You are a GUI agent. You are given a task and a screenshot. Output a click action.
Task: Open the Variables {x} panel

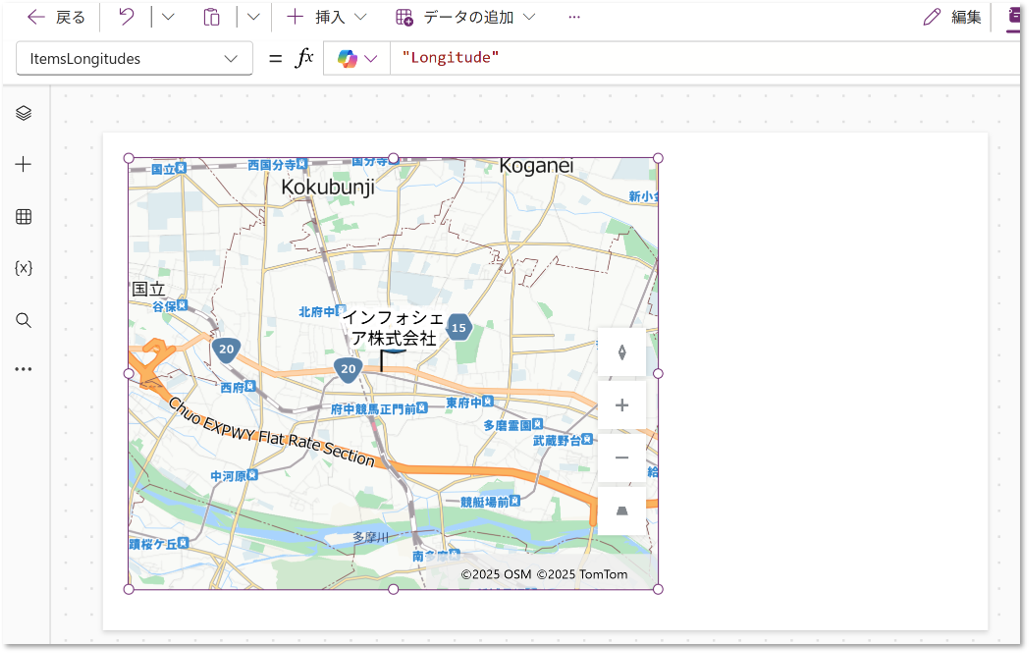pos(24,268)
